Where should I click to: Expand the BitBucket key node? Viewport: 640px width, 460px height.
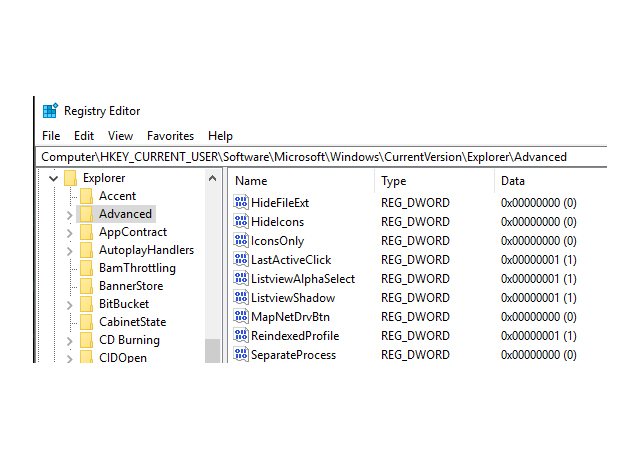point(70,305)
